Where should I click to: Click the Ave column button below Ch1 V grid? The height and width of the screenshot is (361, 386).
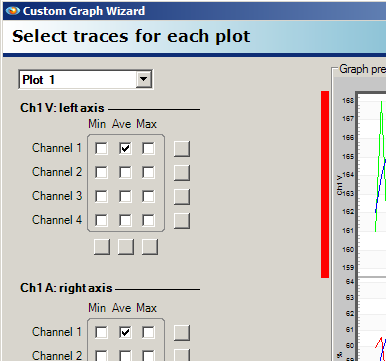tap(126, 247)
